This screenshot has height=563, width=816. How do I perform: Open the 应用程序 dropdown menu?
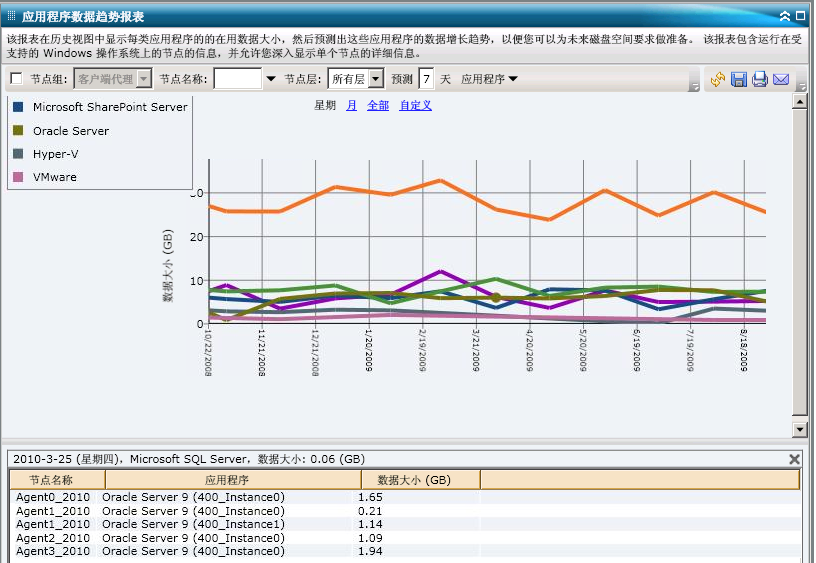point(489,79)
